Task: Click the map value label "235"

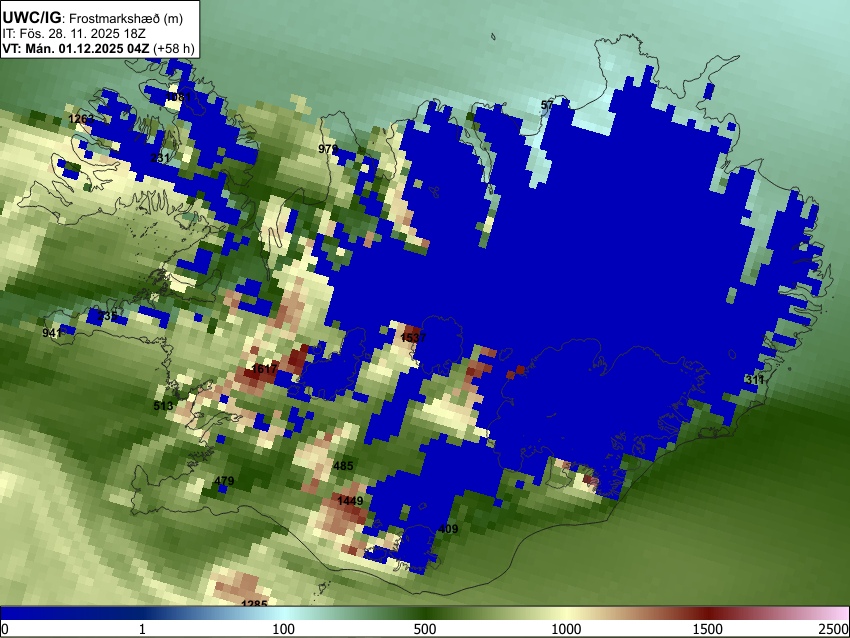Action: 107,315
